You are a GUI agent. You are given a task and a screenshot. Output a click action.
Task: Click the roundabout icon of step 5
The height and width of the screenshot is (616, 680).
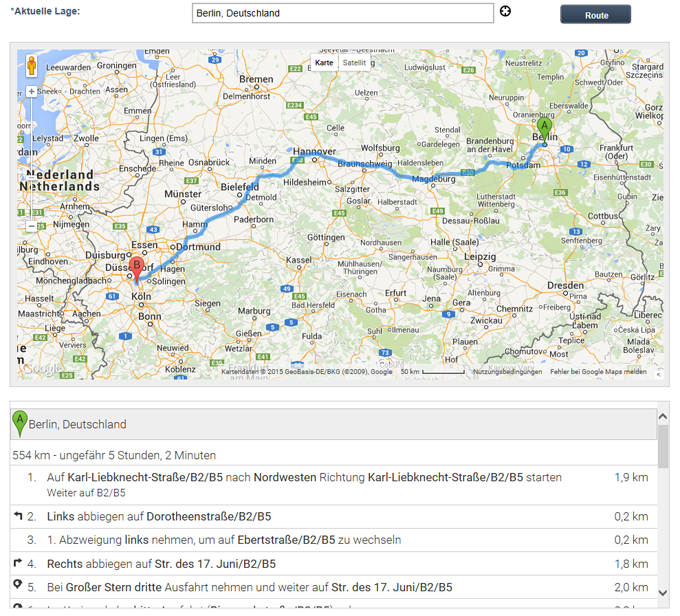point(18,584)
